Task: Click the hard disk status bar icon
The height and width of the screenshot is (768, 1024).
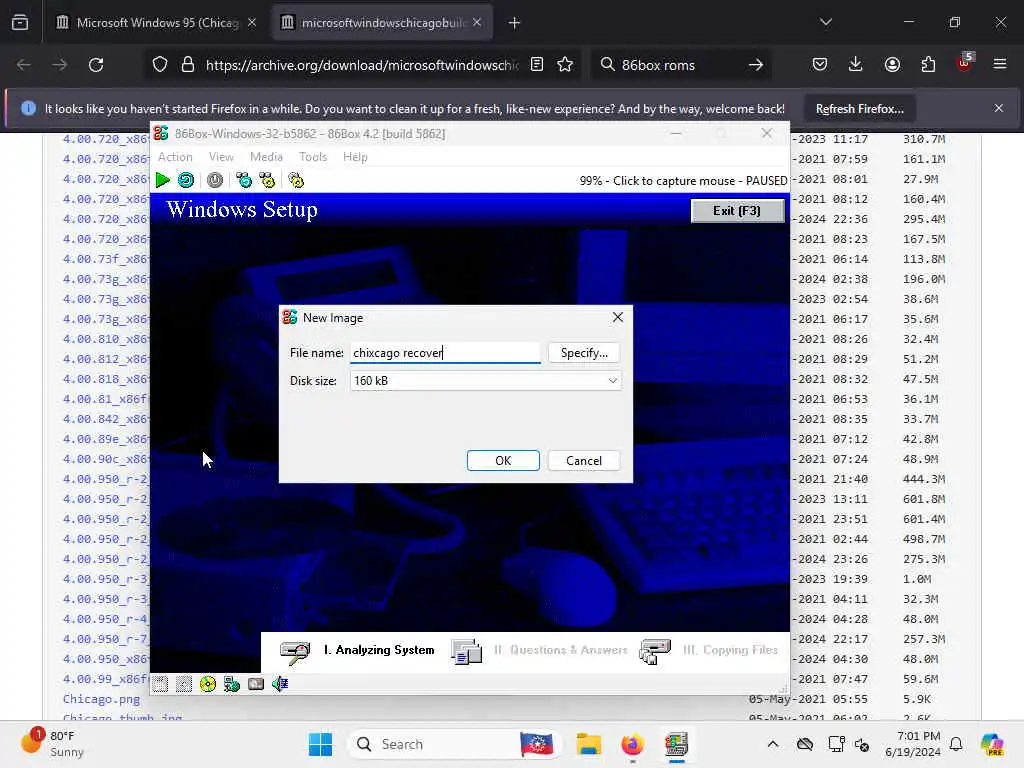Action: (256, 684)
